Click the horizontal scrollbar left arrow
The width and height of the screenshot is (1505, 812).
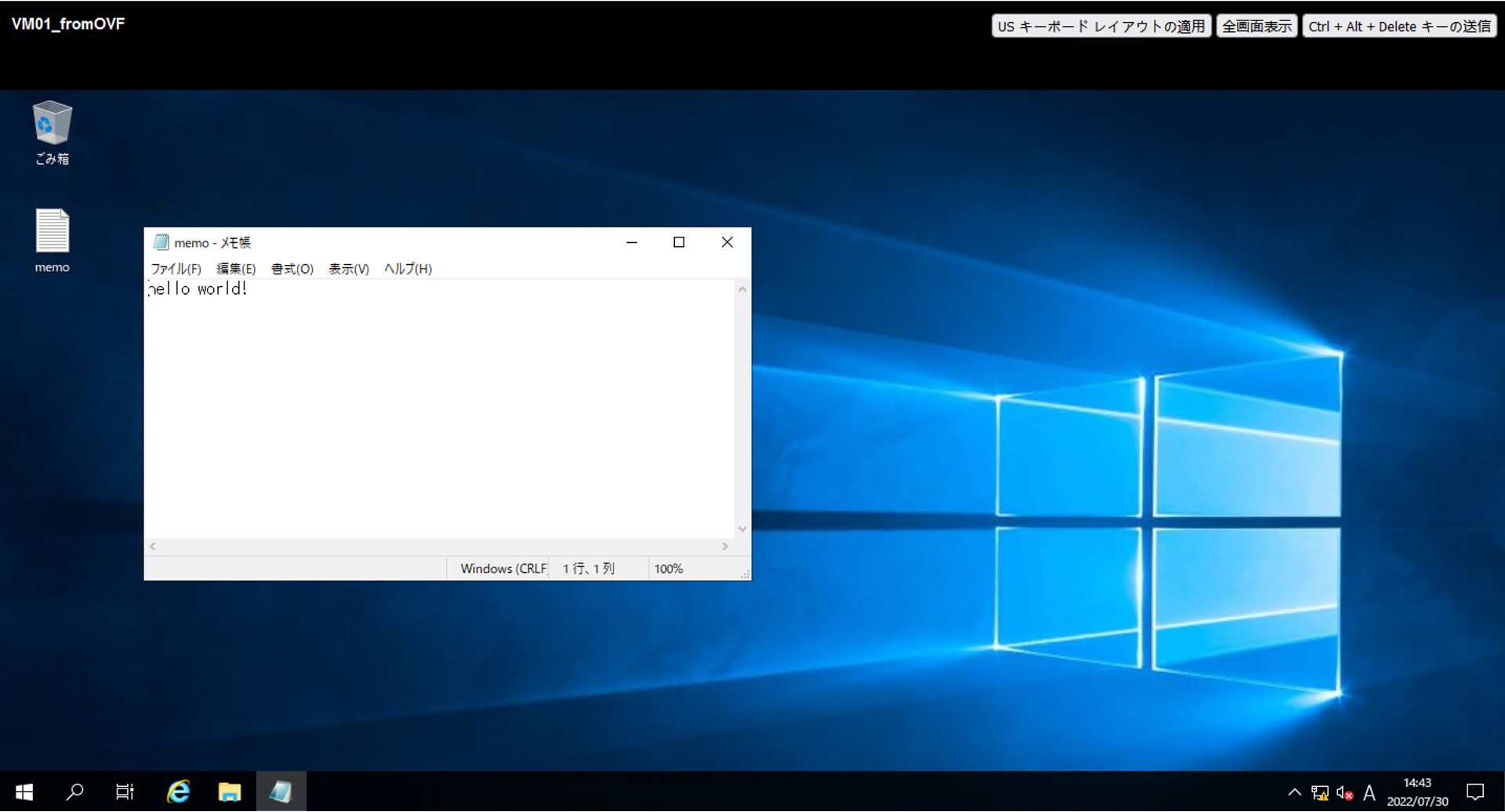point(153,546)
